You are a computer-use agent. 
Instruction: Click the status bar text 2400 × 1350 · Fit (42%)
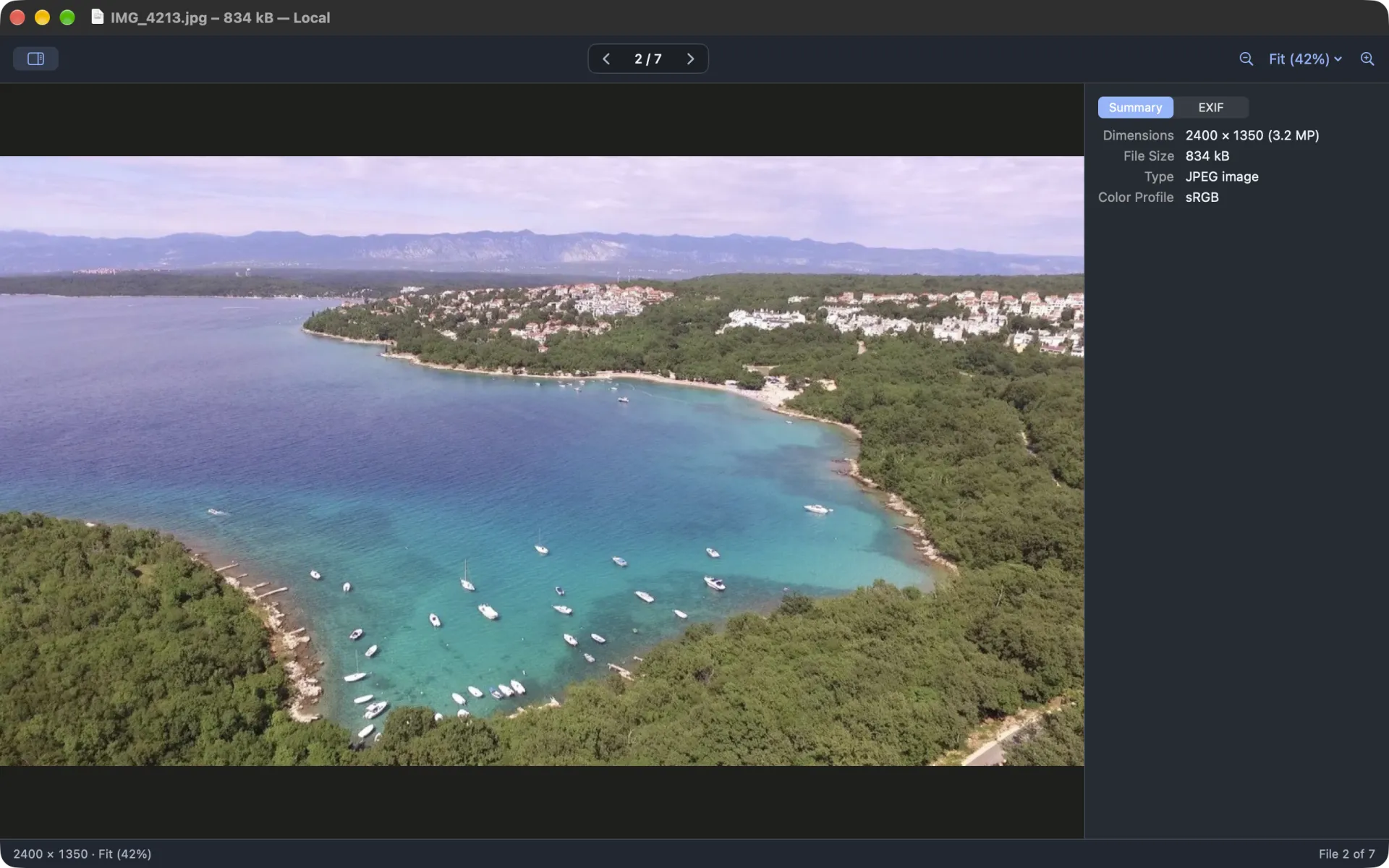[82, 854]
